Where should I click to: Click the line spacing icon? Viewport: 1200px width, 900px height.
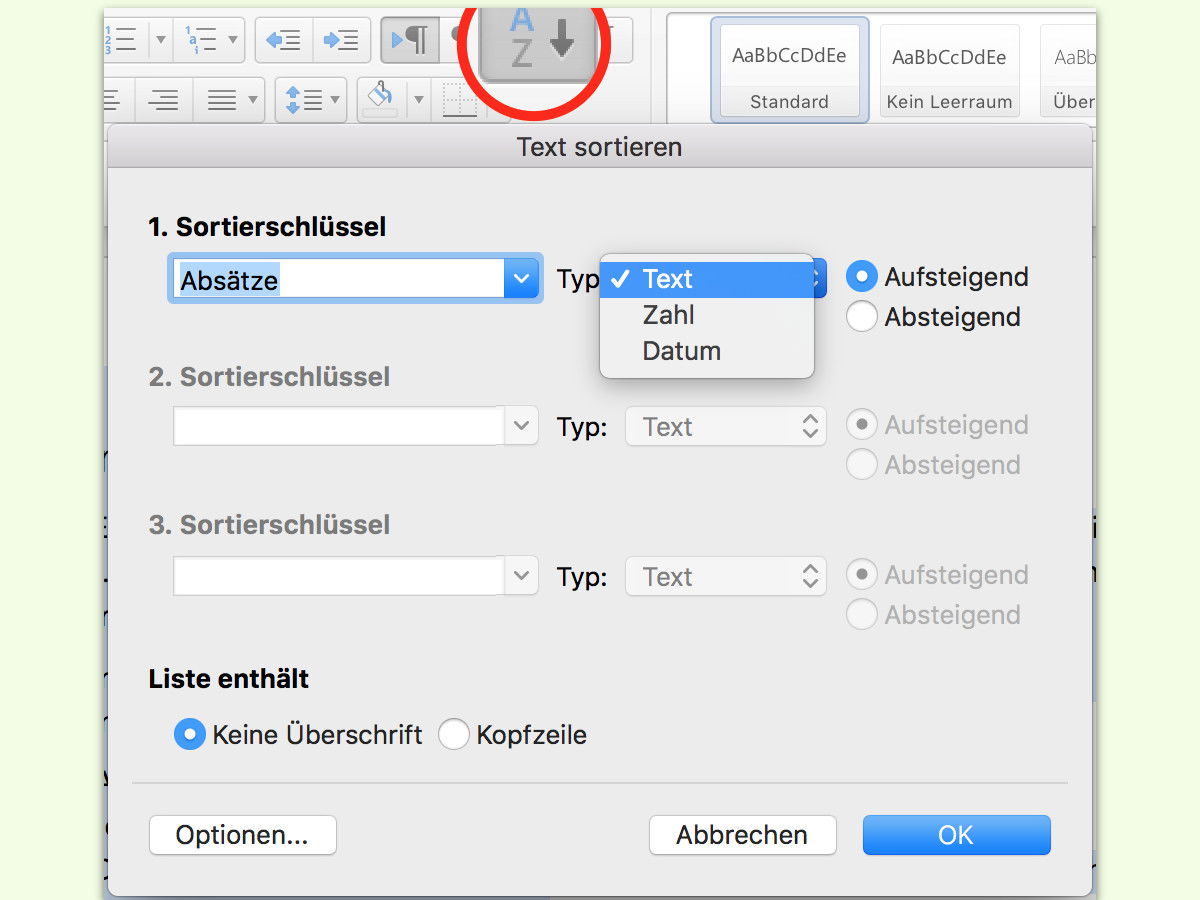tap(303, 100)
